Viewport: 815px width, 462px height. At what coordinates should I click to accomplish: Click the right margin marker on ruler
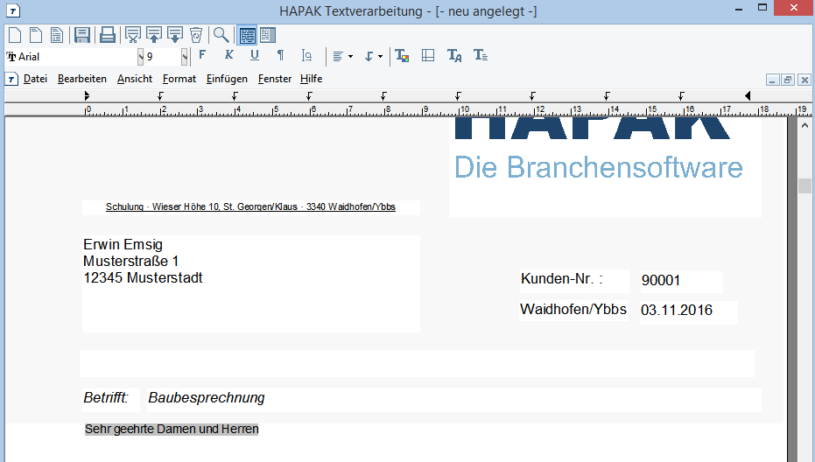(747, 96)
